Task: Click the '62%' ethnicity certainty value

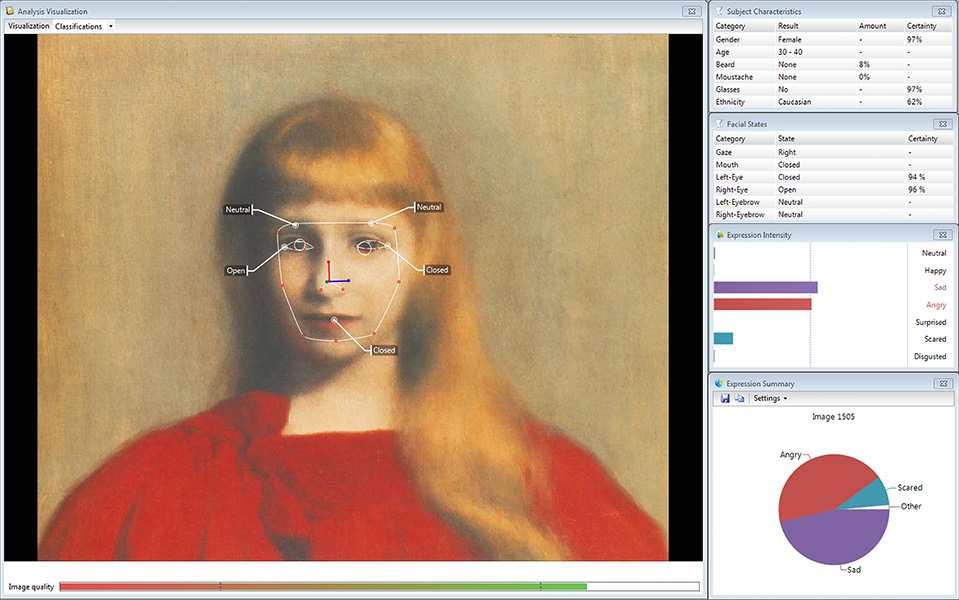Action: (914, 102)
